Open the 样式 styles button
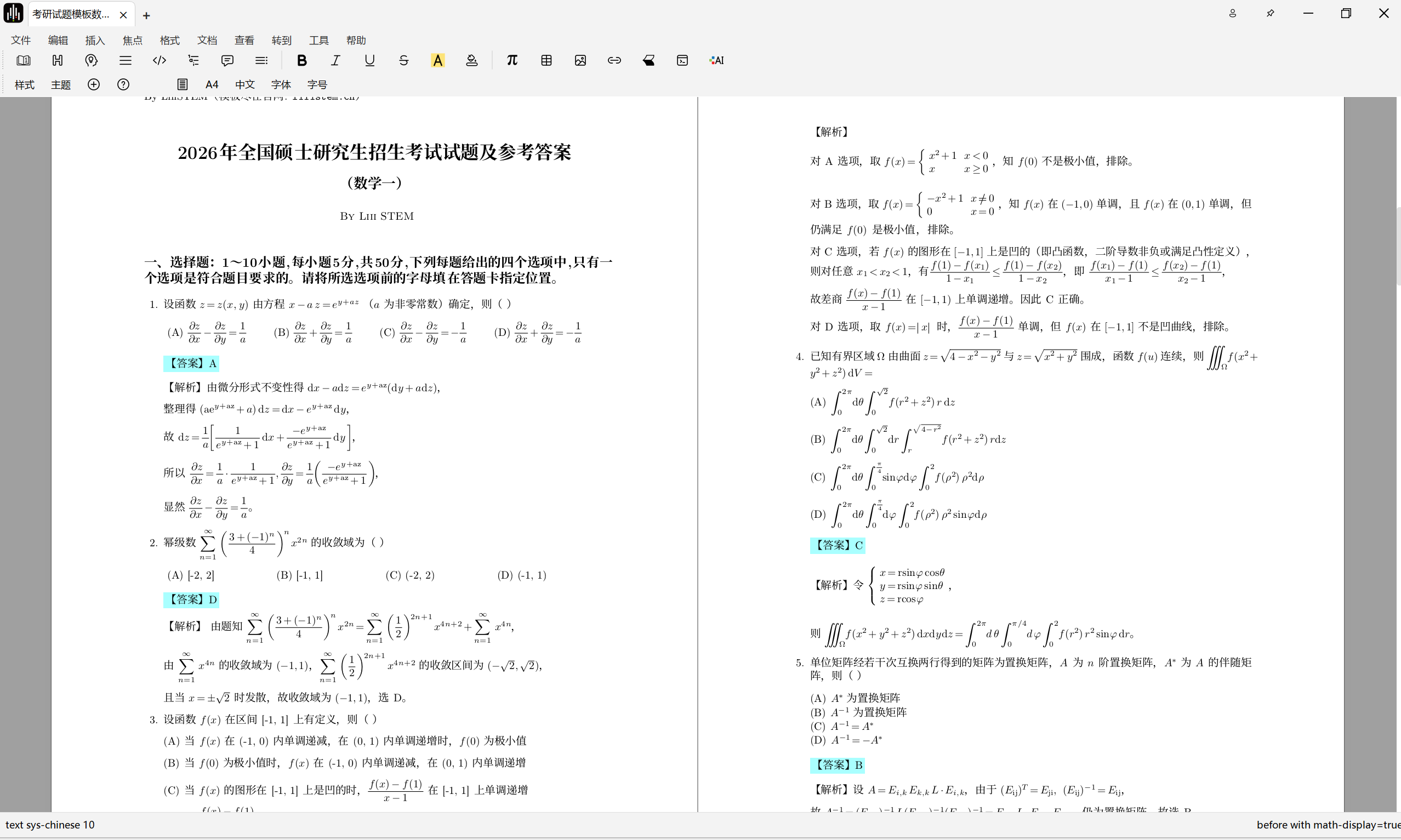The height and width of the screenshot is (840, 1401). (23, 84)
